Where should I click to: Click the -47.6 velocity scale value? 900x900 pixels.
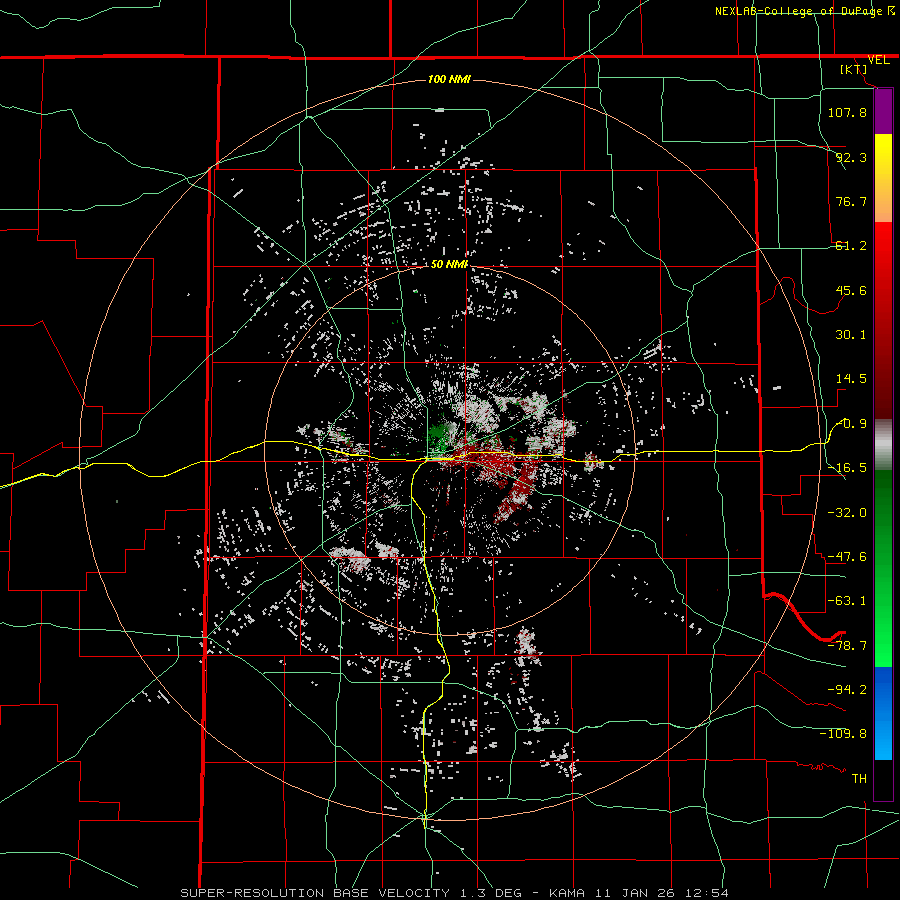point(847,557)
